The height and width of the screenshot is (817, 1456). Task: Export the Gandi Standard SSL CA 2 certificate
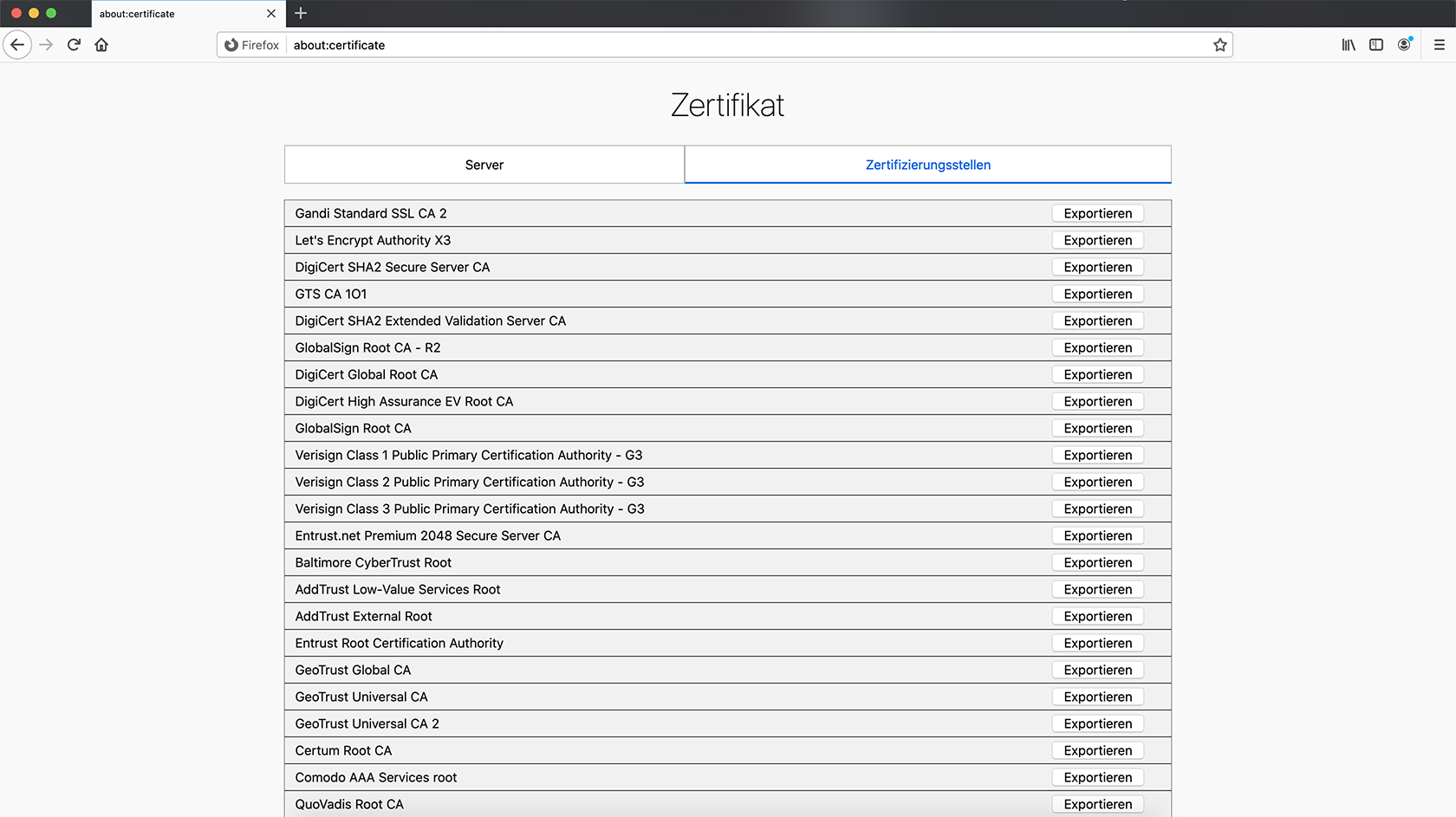(x=1097, y=213)
